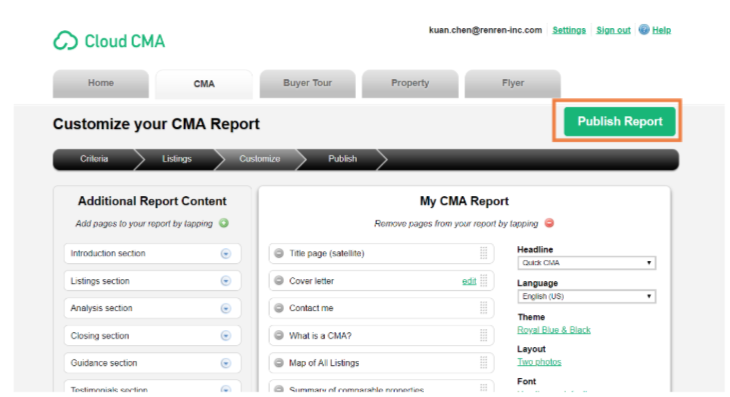Go to the Criteria step
The image size is (730, 397).
coord(94,159)
